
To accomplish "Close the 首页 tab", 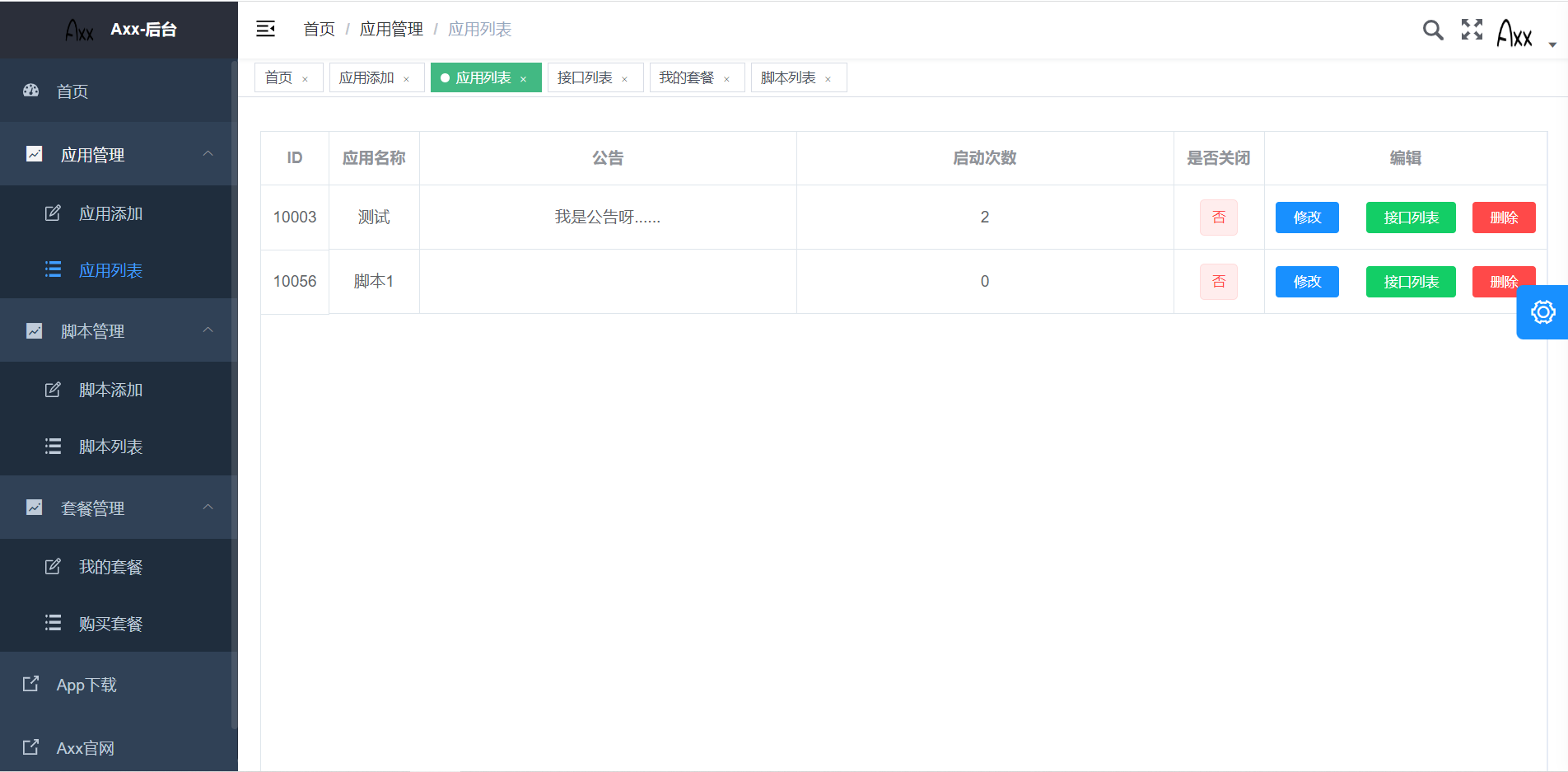I will 305,79.
